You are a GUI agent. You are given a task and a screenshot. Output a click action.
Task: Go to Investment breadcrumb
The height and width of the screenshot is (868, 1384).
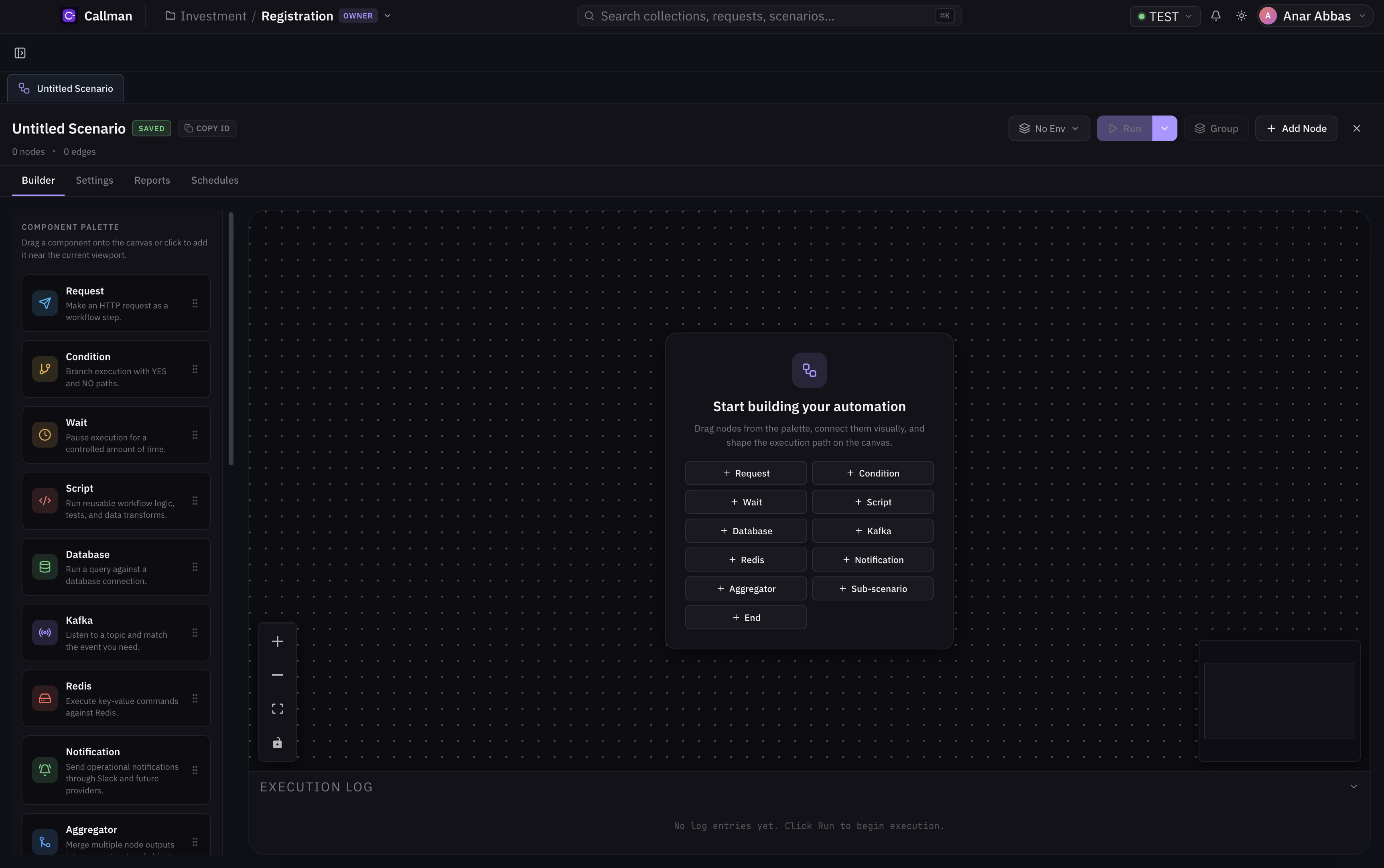(213, 16)
